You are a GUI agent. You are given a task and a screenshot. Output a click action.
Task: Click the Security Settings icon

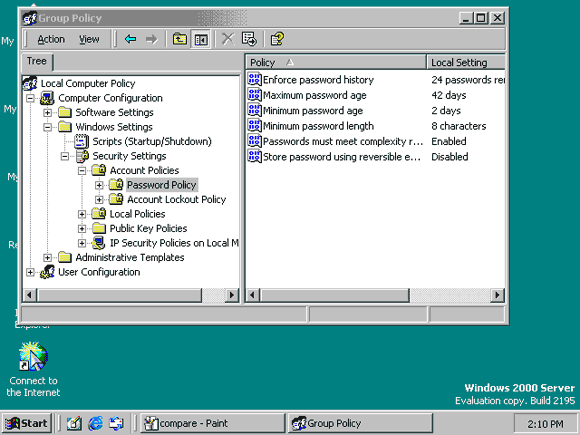click(x=82, y=156)
